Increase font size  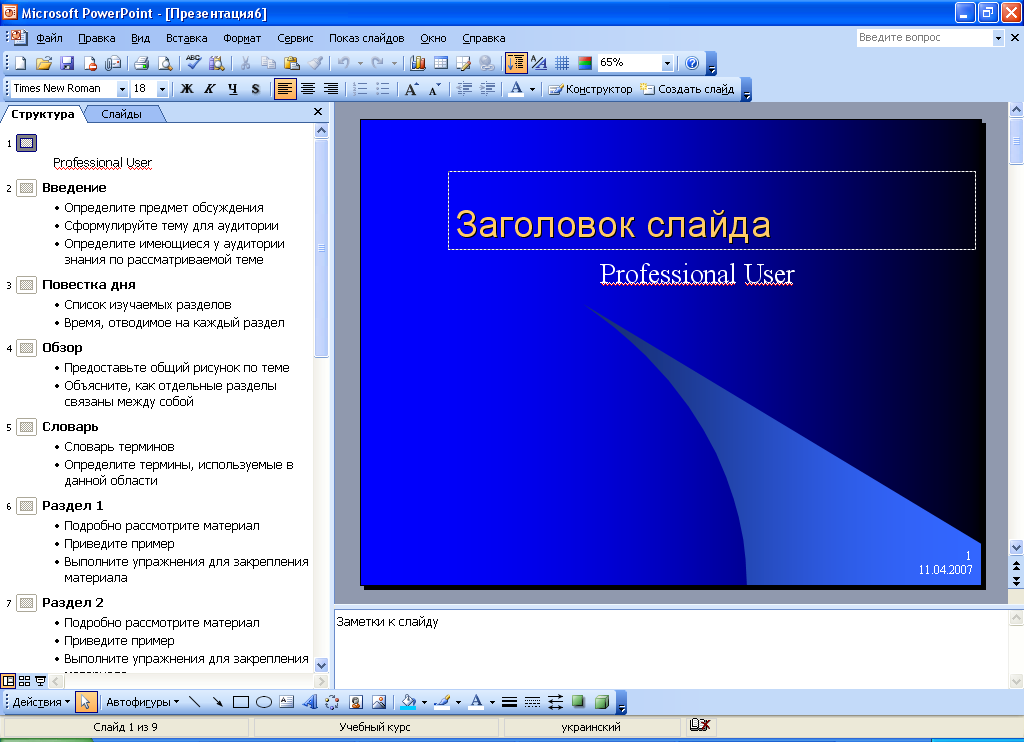coord(411,89)
